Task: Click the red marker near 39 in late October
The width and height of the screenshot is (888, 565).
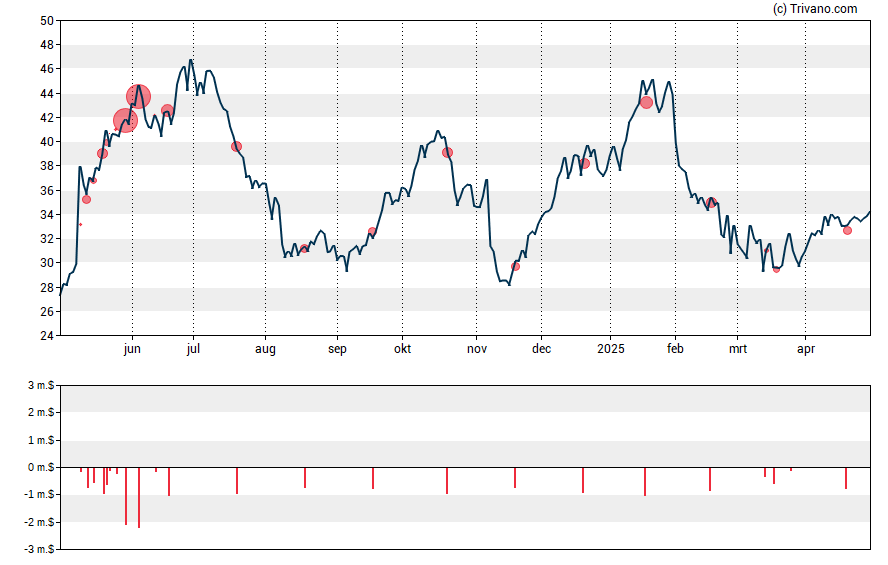Action: coord(447,152)
